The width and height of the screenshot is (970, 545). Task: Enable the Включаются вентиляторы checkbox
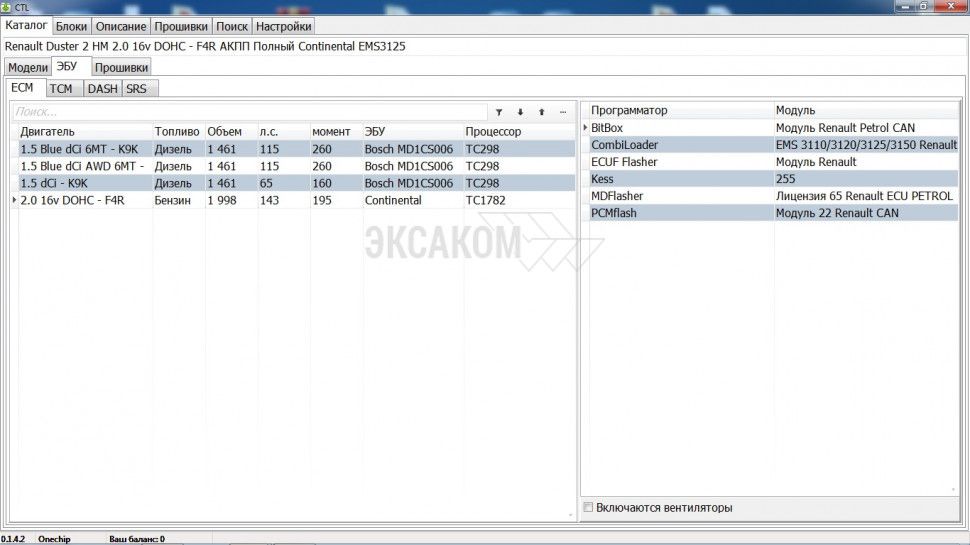click(x=588, y=508)
